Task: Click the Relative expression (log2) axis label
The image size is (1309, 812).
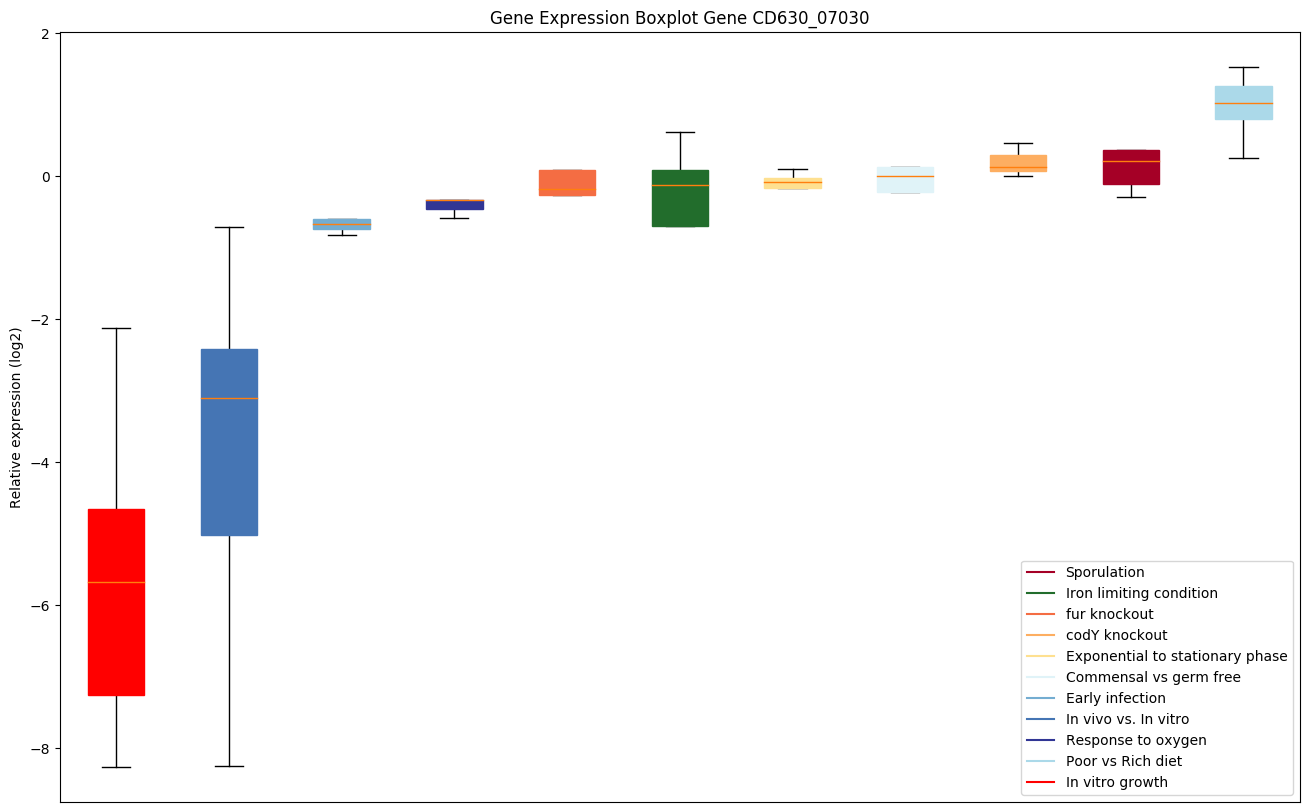Action: coord(16,418)
